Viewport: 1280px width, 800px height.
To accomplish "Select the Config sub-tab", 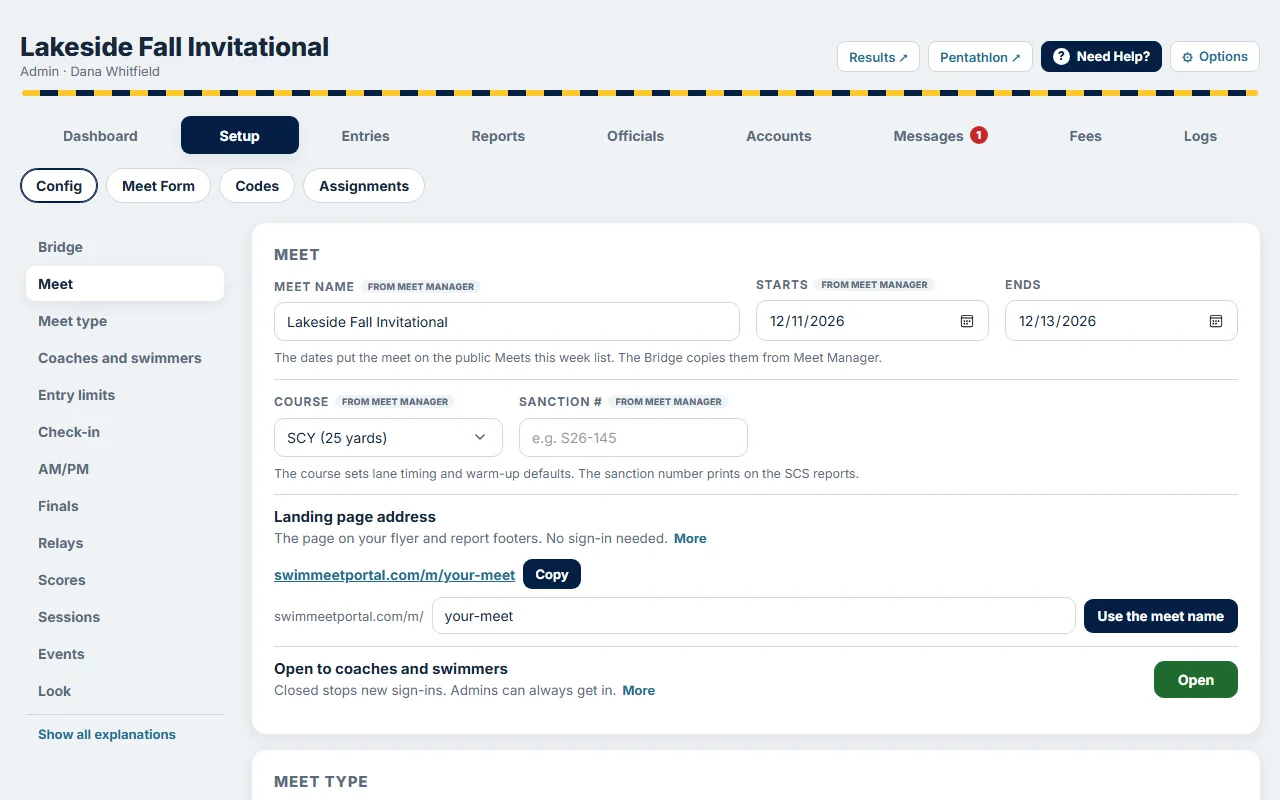I will [x=59, y=186].
